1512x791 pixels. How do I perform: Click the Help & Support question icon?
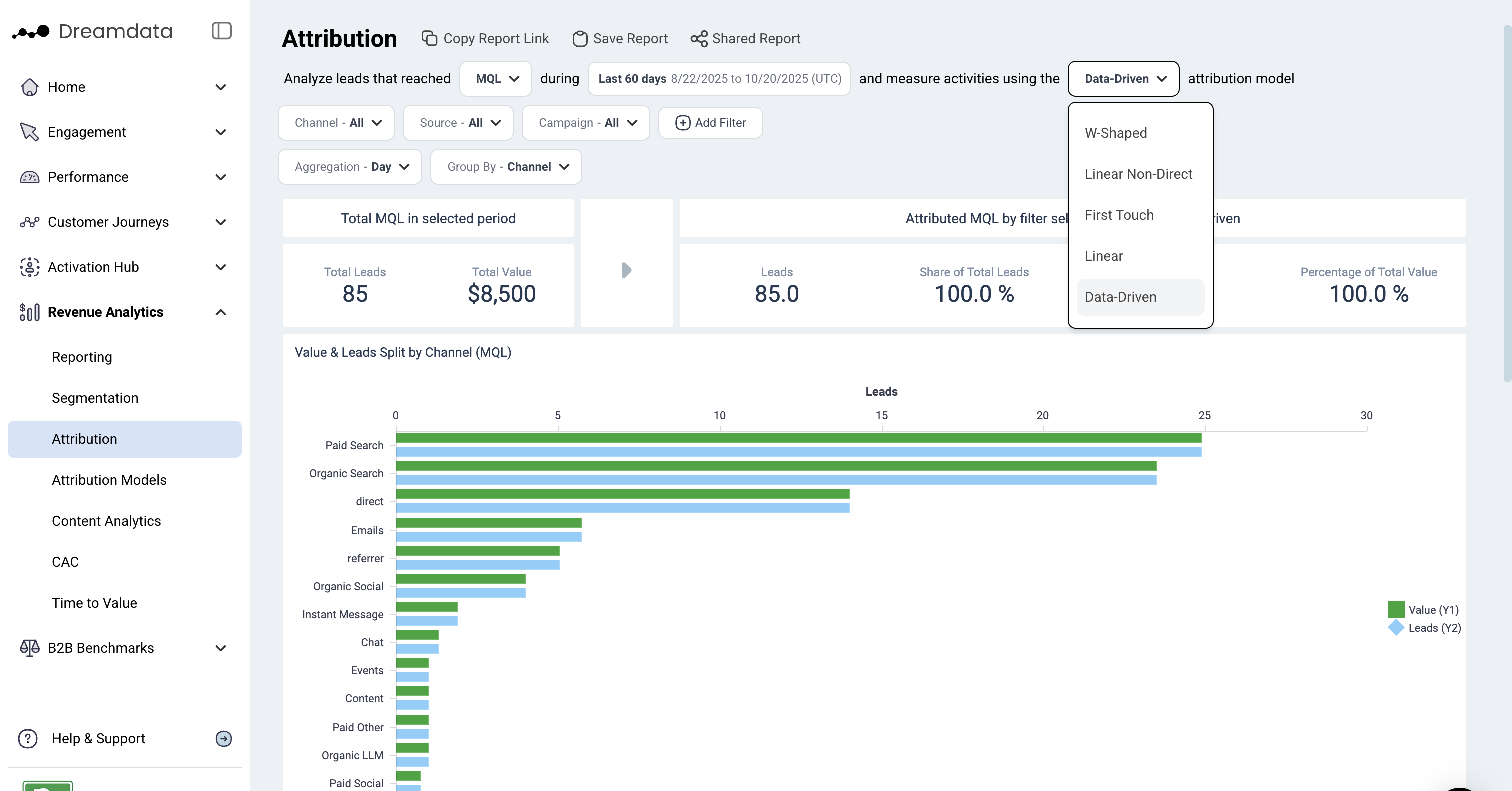coord(28,739)
